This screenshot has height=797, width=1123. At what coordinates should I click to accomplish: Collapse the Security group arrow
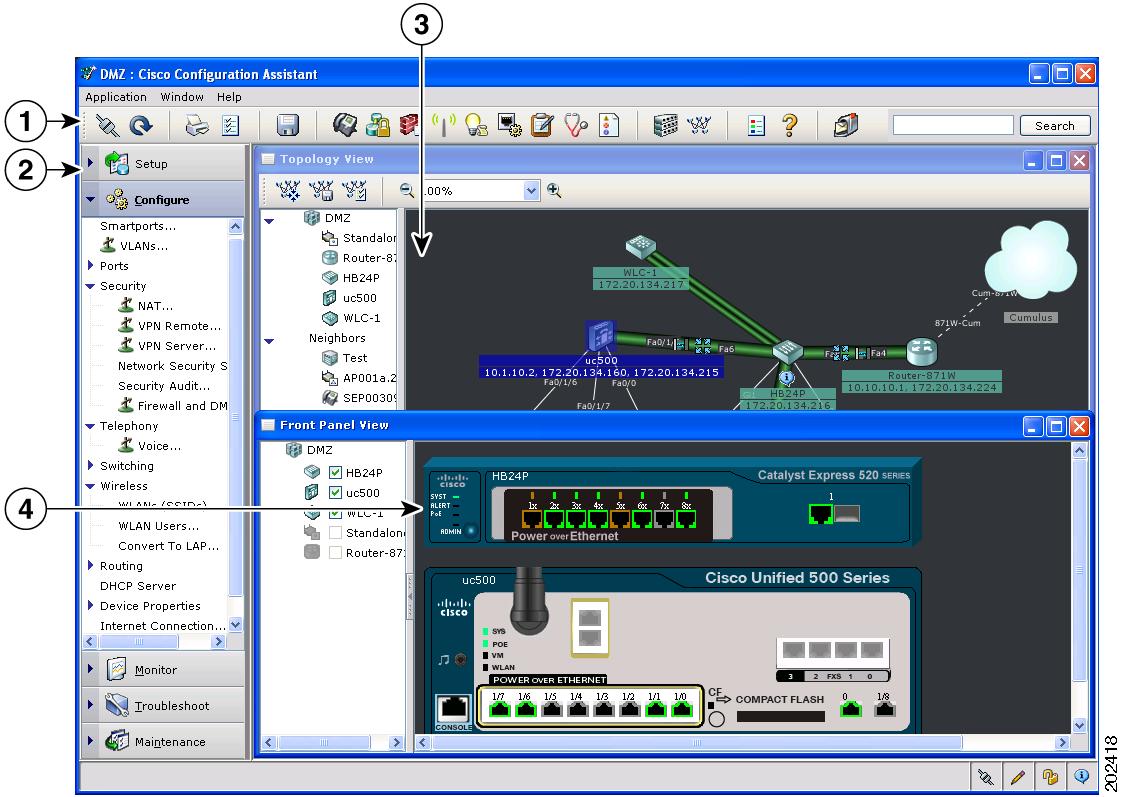click(90, 286)
